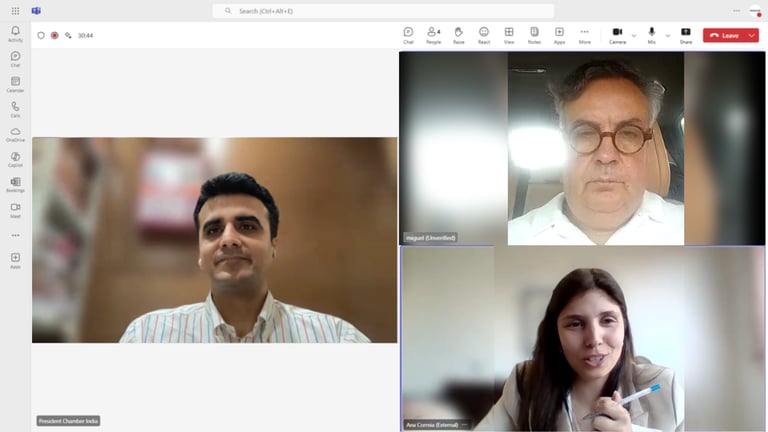Go to Calendar in the sidebar
Screen dimensions: 768x432
click(x=15, y=84)
